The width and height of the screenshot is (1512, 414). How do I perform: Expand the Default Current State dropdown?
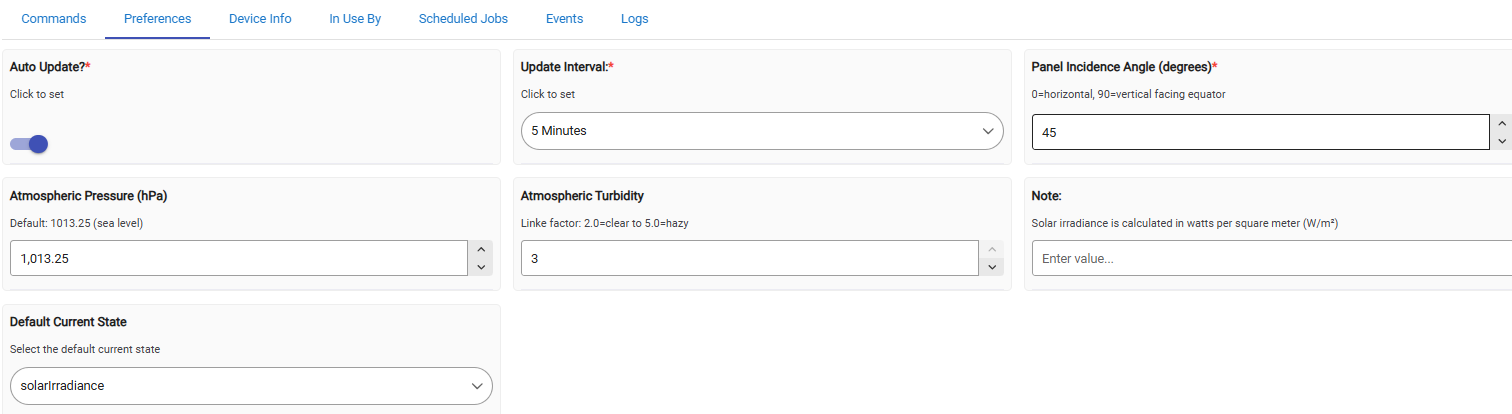point(250,385)
